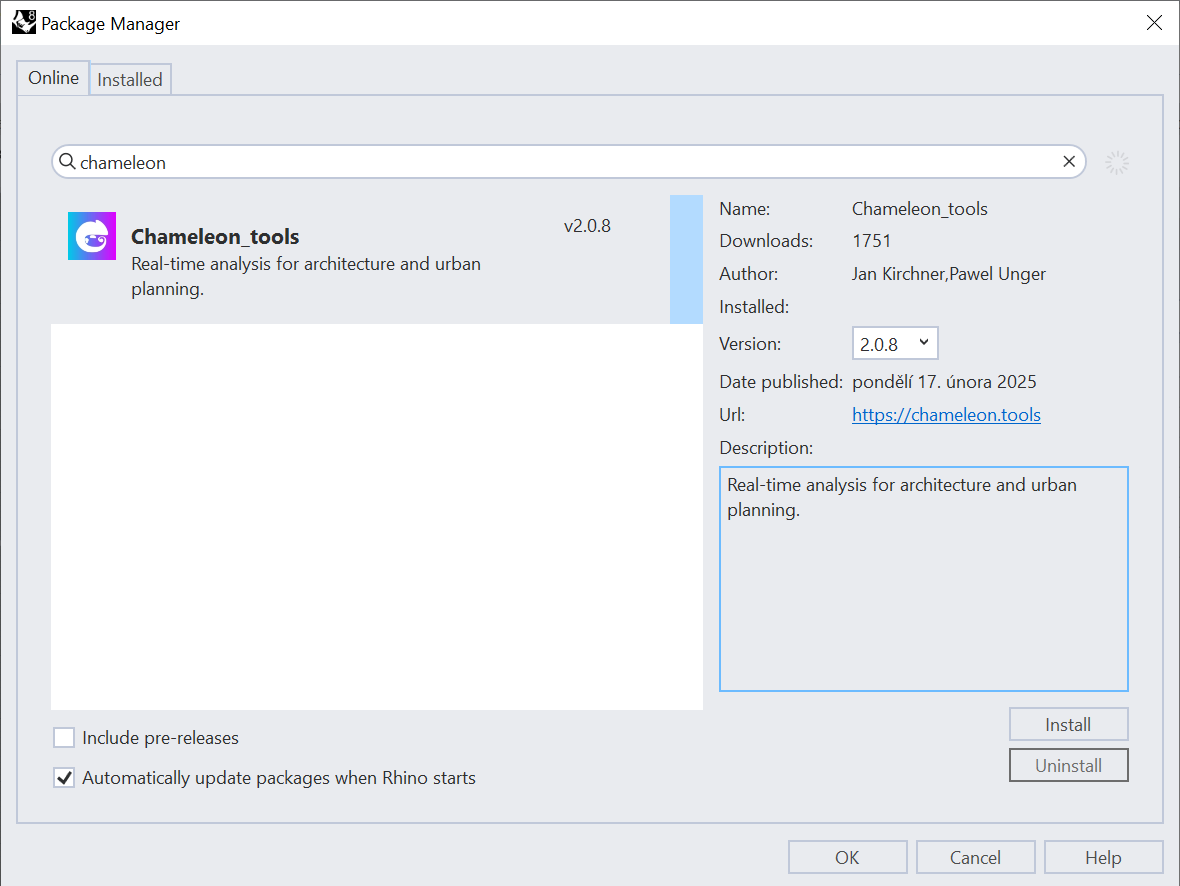Enable the Include pre-releases checkbox
The image size is (1180, 886).
coord(64,738)
